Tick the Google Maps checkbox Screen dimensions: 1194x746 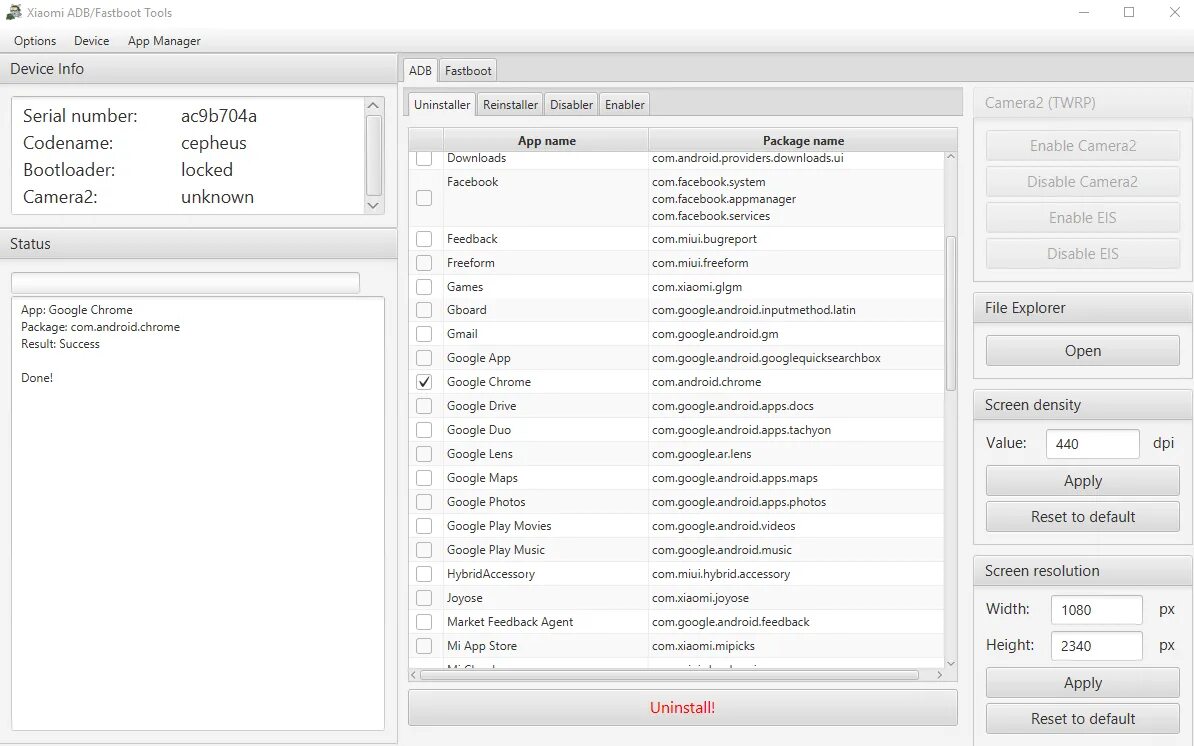424,478
